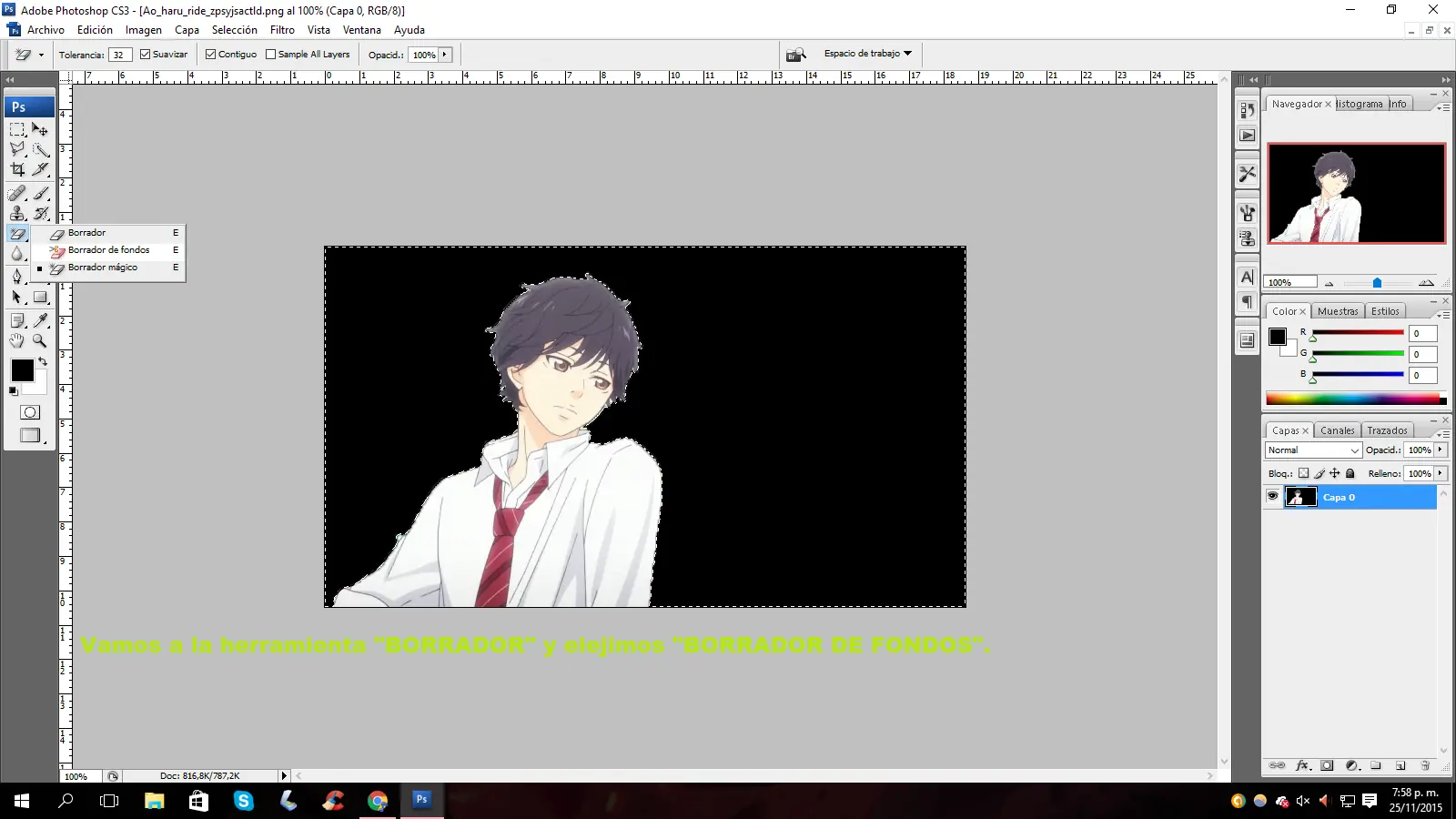The width and height of the screenshot is (1456, 819).
Task: Toggle the Suavizar checkbox
Action: (145, 55)
